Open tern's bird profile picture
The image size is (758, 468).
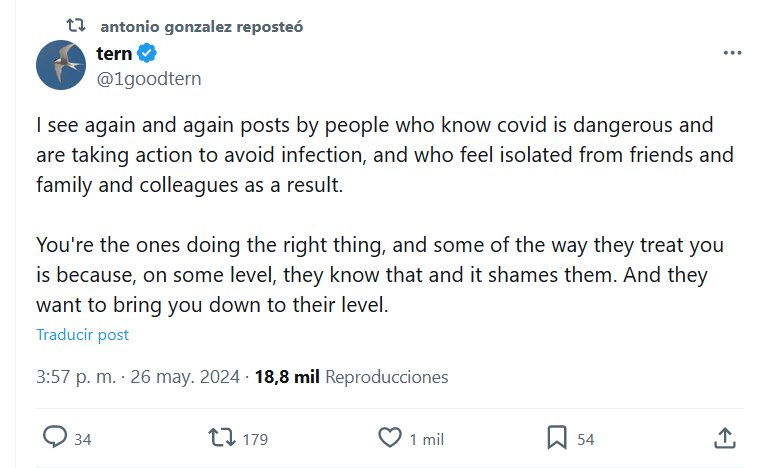60,66
